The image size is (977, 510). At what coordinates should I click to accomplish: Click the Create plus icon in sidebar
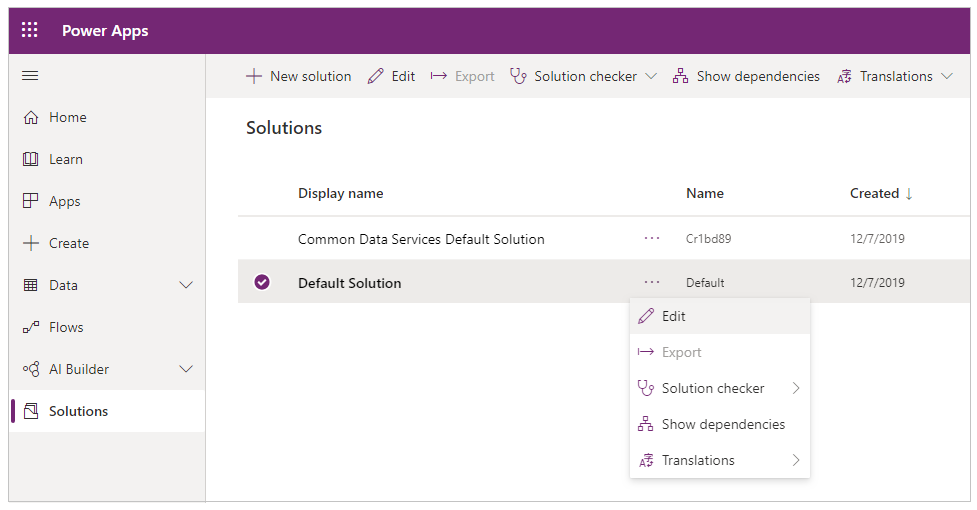click(31, 243)
